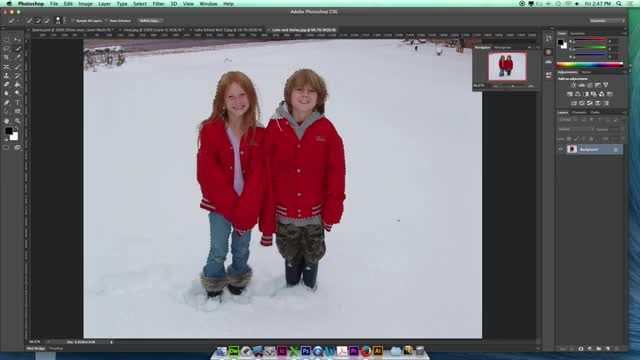Open the Mini Bridge panel

tap(36, 349)
